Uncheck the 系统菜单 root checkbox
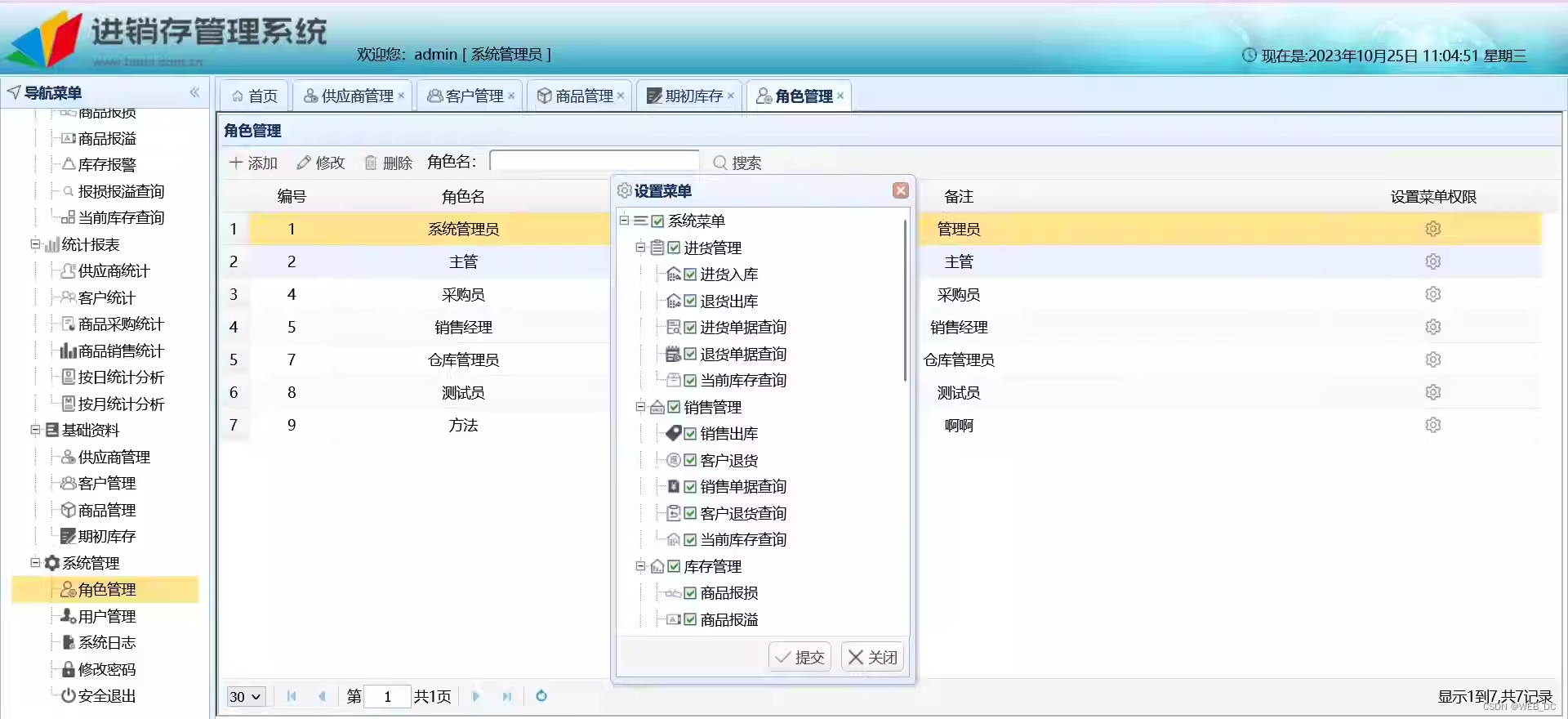This screenshot has width=1568, height=719. [657, 221]
